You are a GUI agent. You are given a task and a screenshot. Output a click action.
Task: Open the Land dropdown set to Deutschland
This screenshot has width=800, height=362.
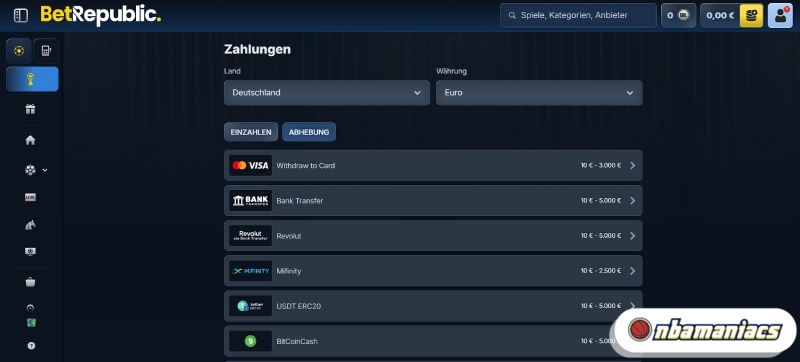tap(327, 93)
